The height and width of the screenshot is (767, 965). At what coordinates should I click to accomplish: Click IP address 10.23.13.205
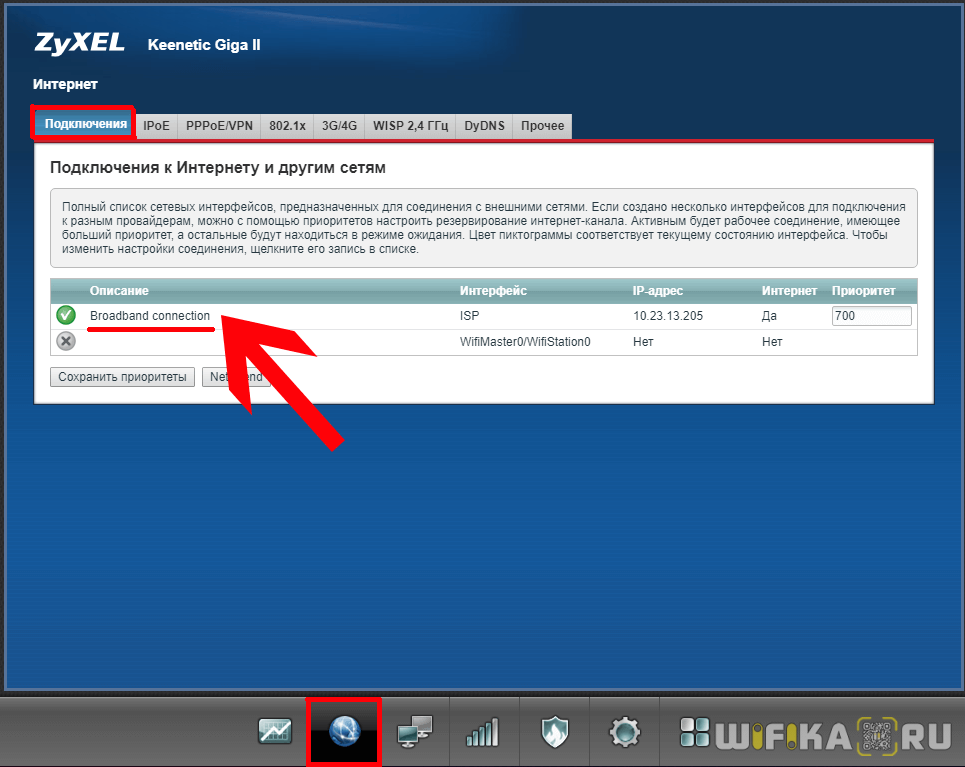(x=668, y=316)
